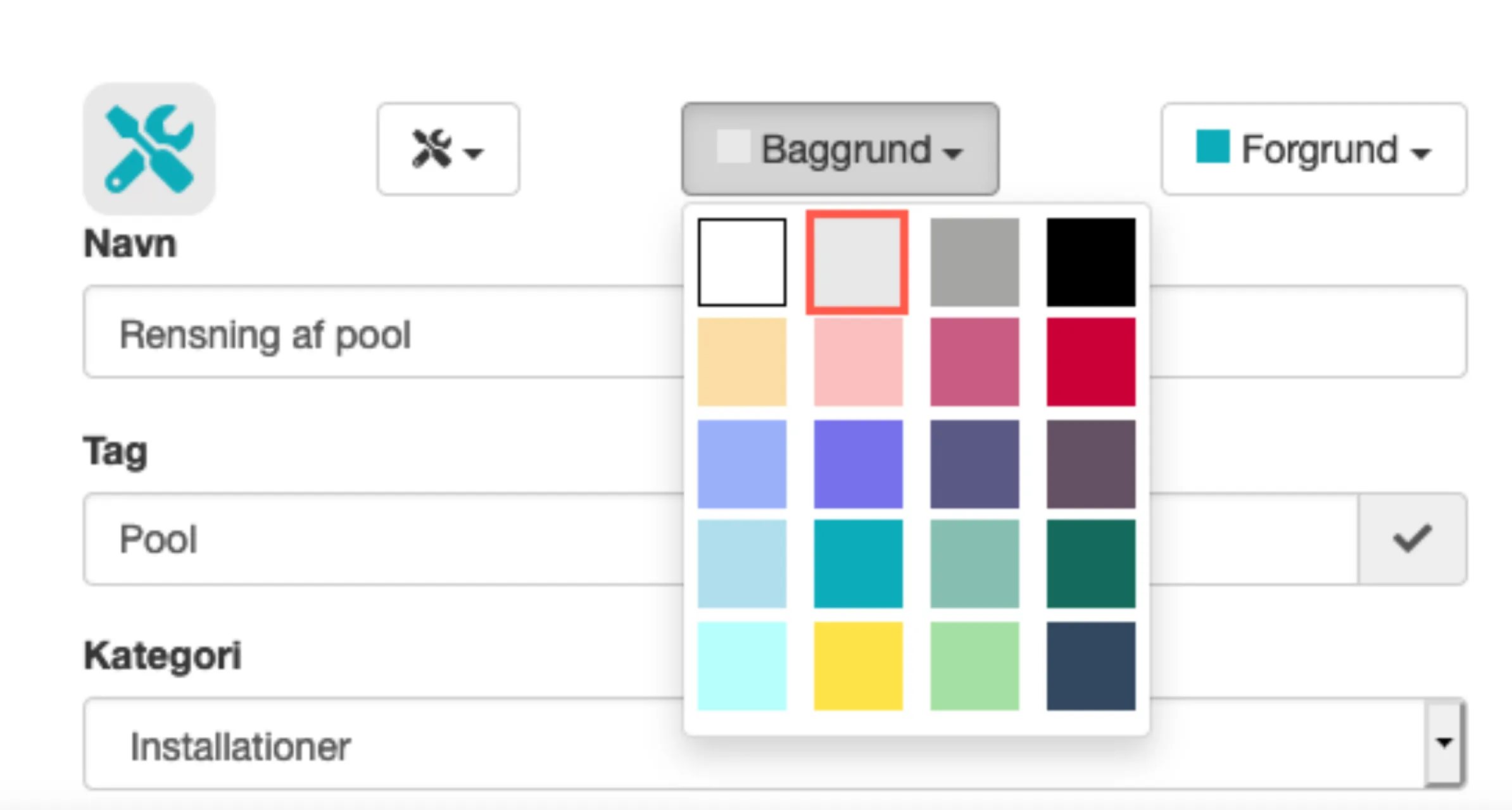This screenshot has width=1512, height=810.
Task: Toggle the Baggrund color dropdown
Action: pyautogui.click(x=840, y=149)
